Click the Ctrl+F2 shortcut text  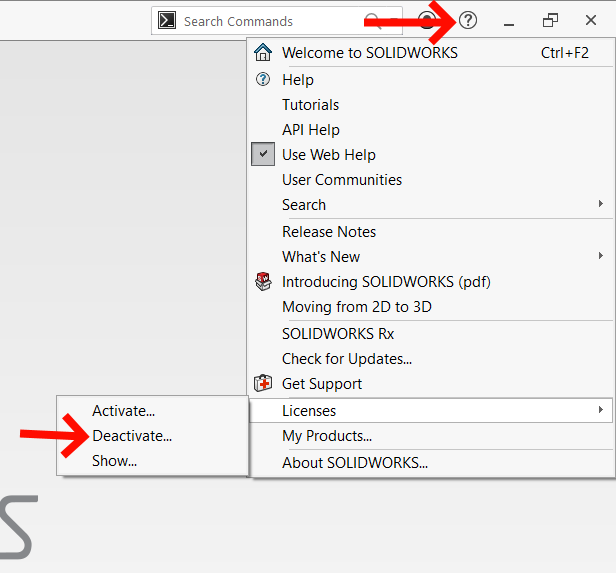(x=565, y=53)
